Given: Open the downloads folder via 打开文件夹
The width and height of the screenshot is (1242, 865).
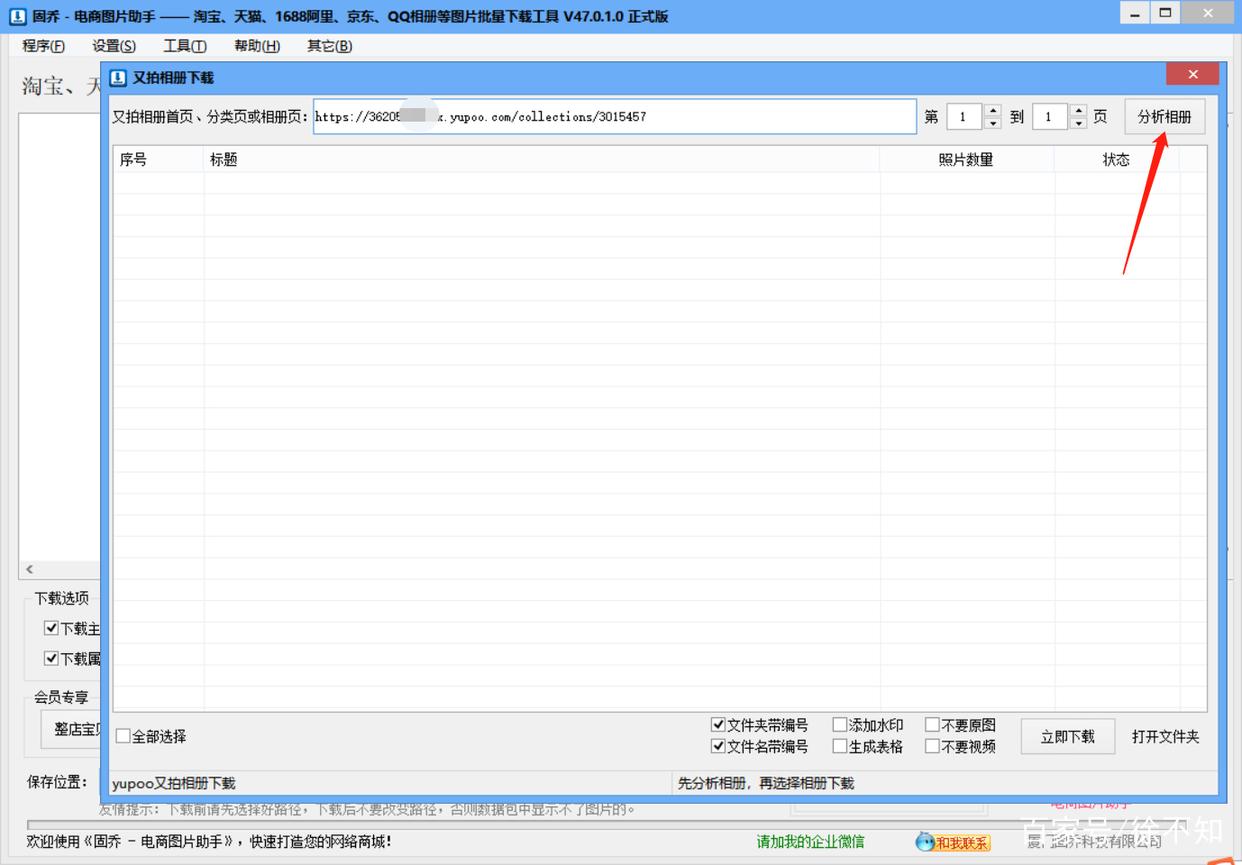Looking at the screenshot, I should point(1164,736).
